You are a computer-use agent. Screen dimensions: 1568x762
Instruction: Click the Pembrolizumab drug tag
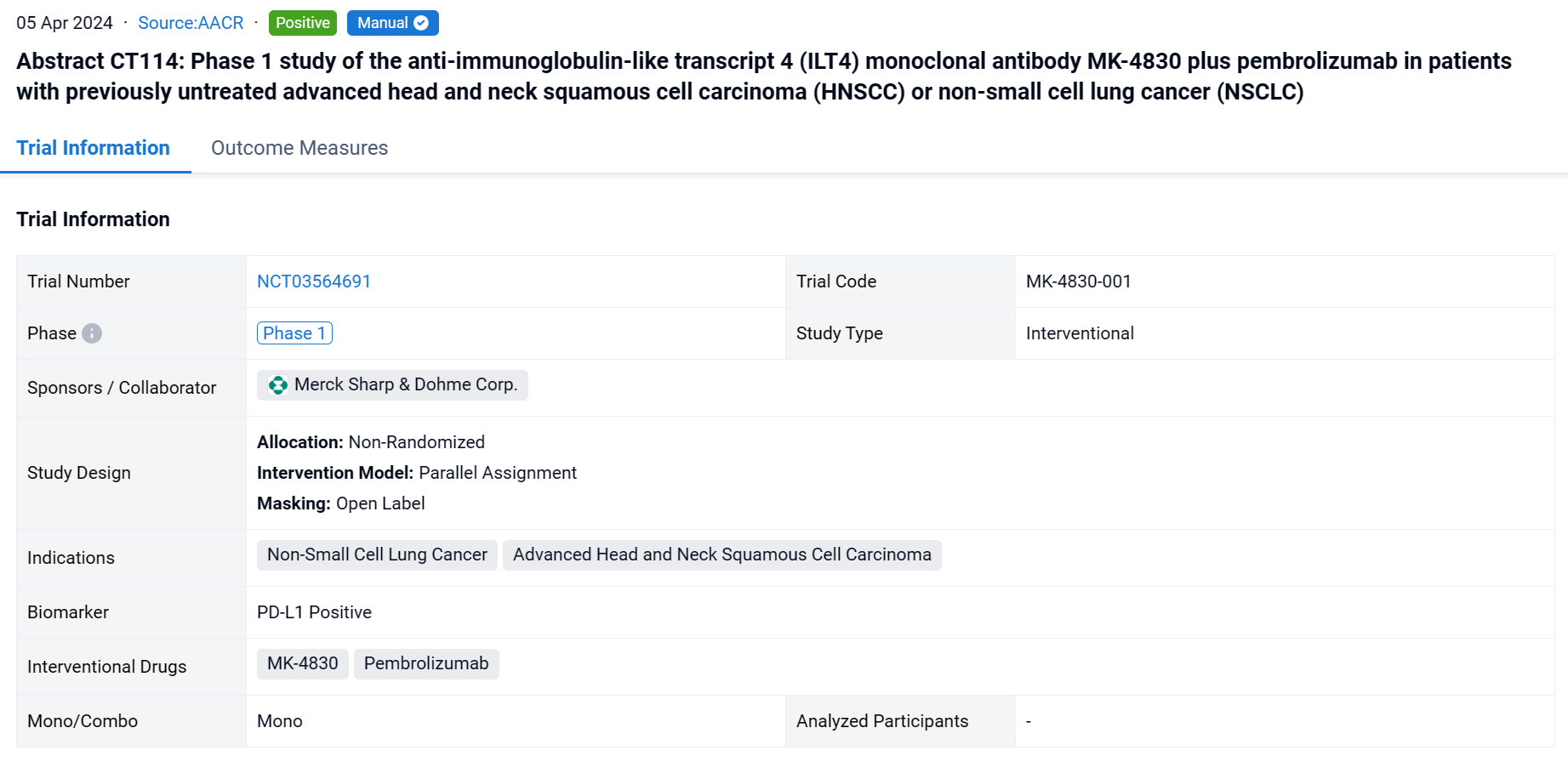[425, 663]
